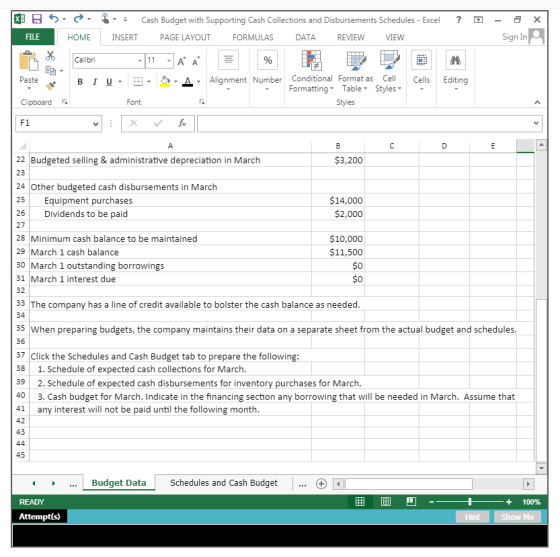
Task: Open the Number percent group button
Action: [x=268, y=70]
